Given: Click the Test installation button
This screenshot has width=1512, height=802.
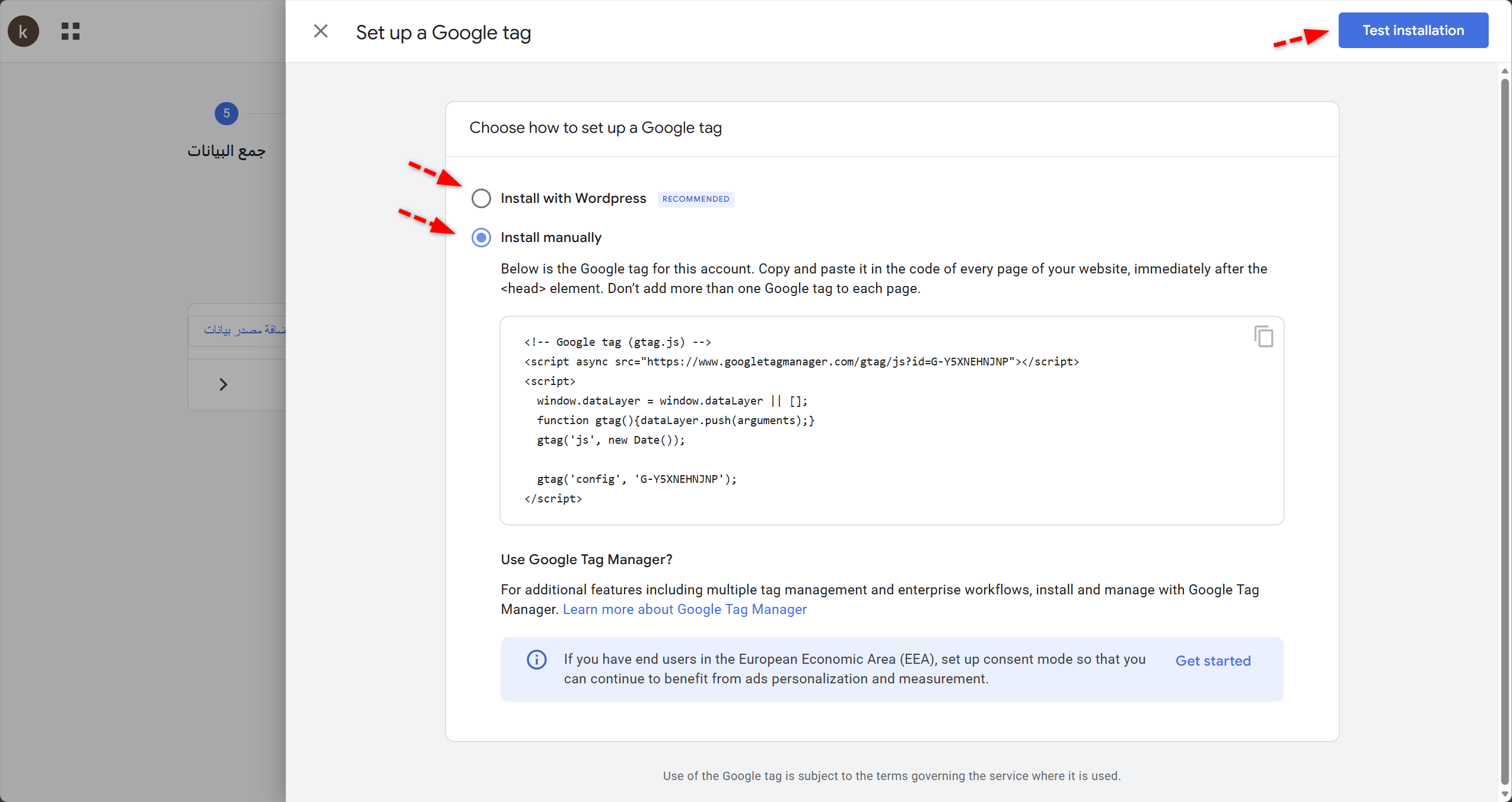Looking at the screenshot, I should [1413, 30].
